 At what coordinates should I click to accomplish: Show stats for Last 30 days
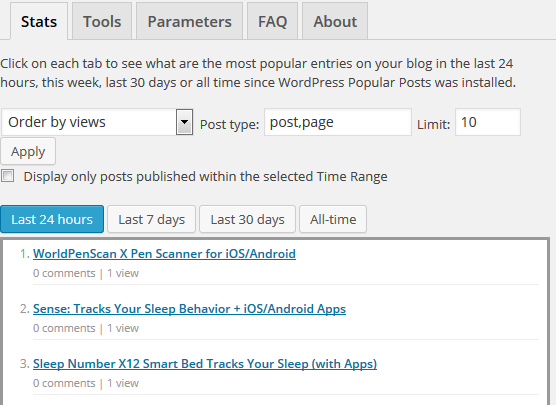[248, 219]
